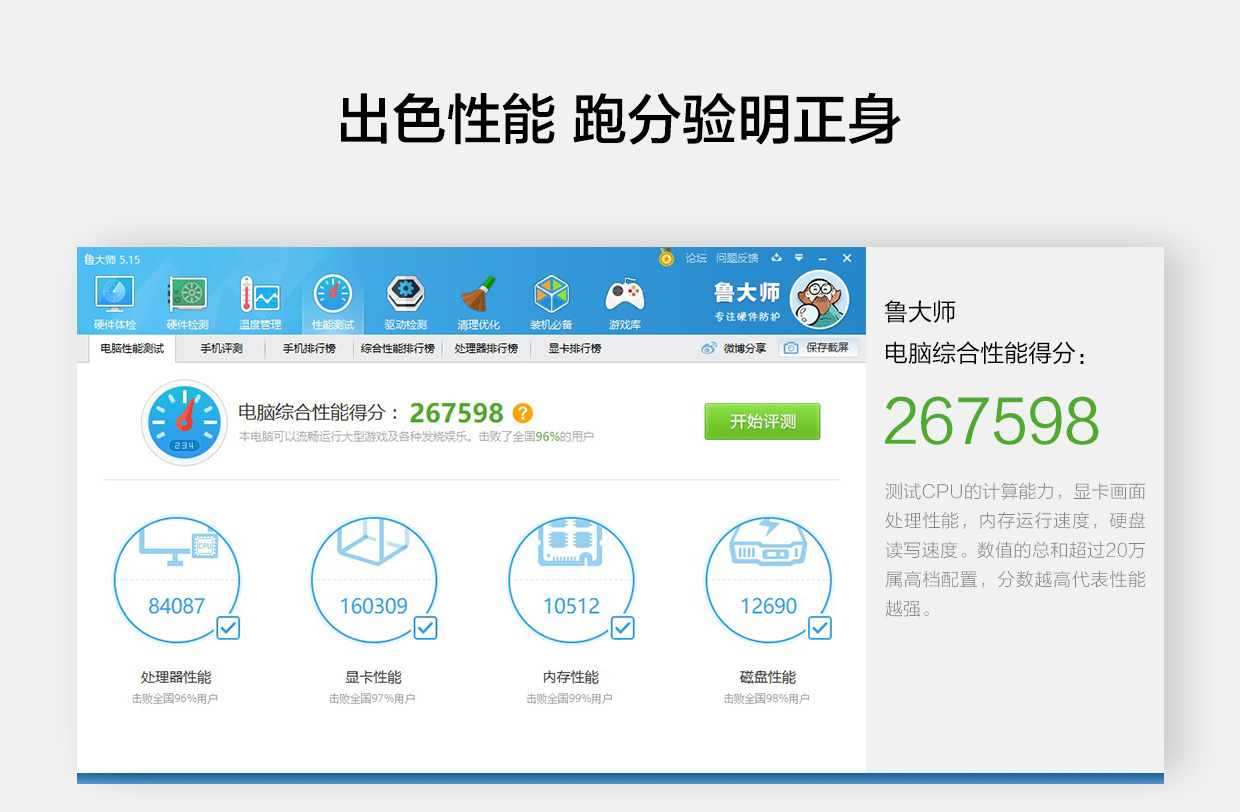Toggle the 显卡性能 graphics test checkbox
The height and width of the screenshot is (812, 1240).
click(x=425, y=628)
